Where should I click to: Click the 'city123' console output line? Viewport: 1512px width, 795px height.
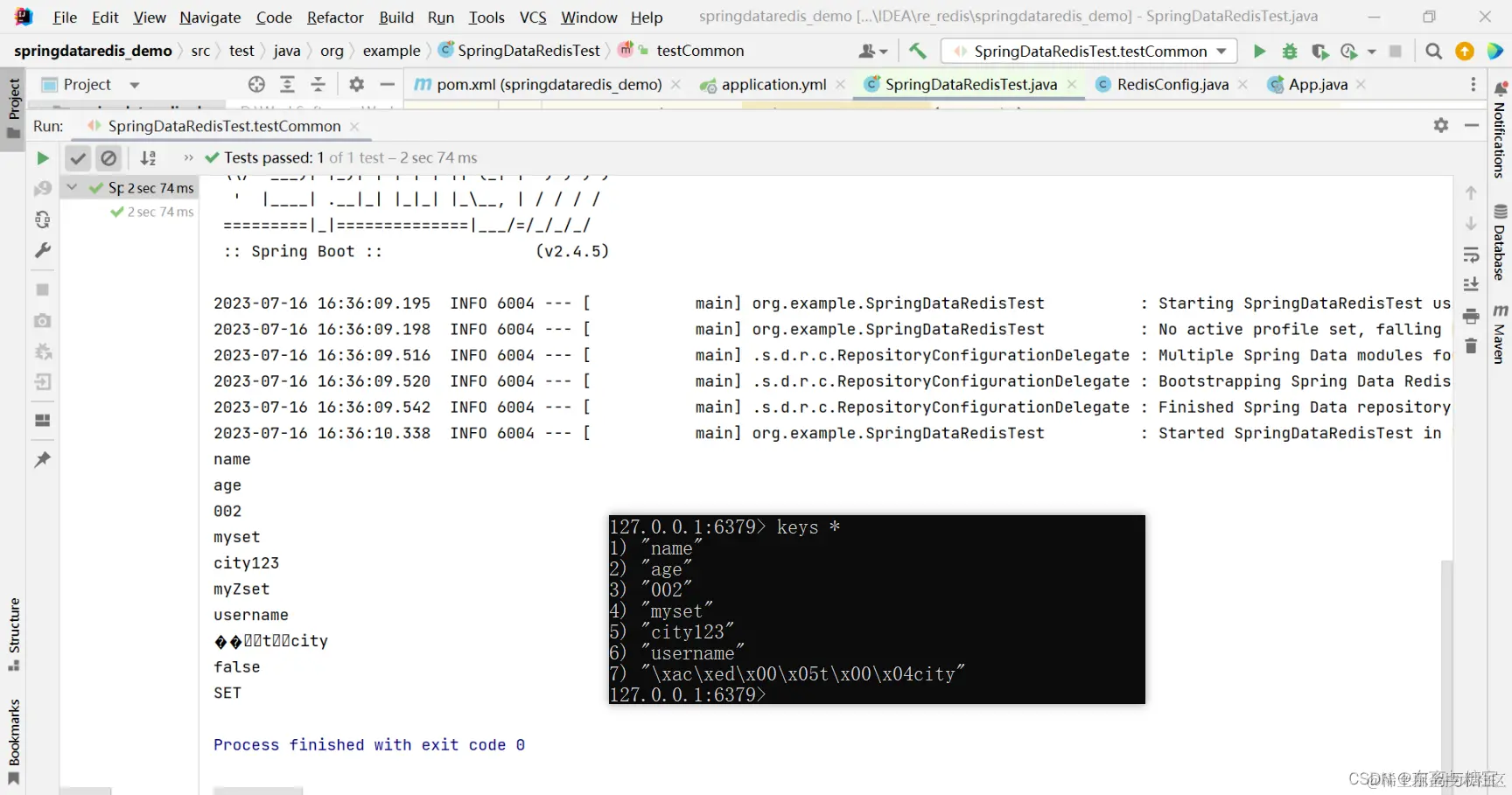tap(246, 563)
